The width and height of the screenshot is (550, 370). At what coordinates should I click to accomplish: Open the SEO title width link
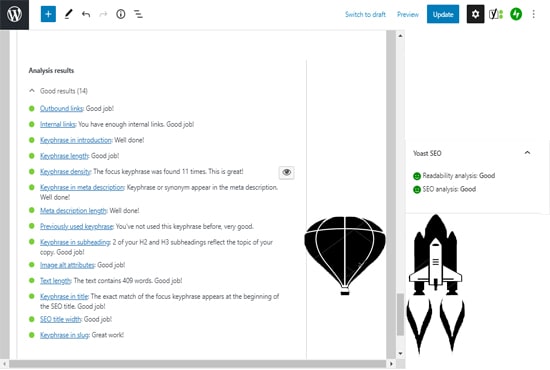point(61,319)
